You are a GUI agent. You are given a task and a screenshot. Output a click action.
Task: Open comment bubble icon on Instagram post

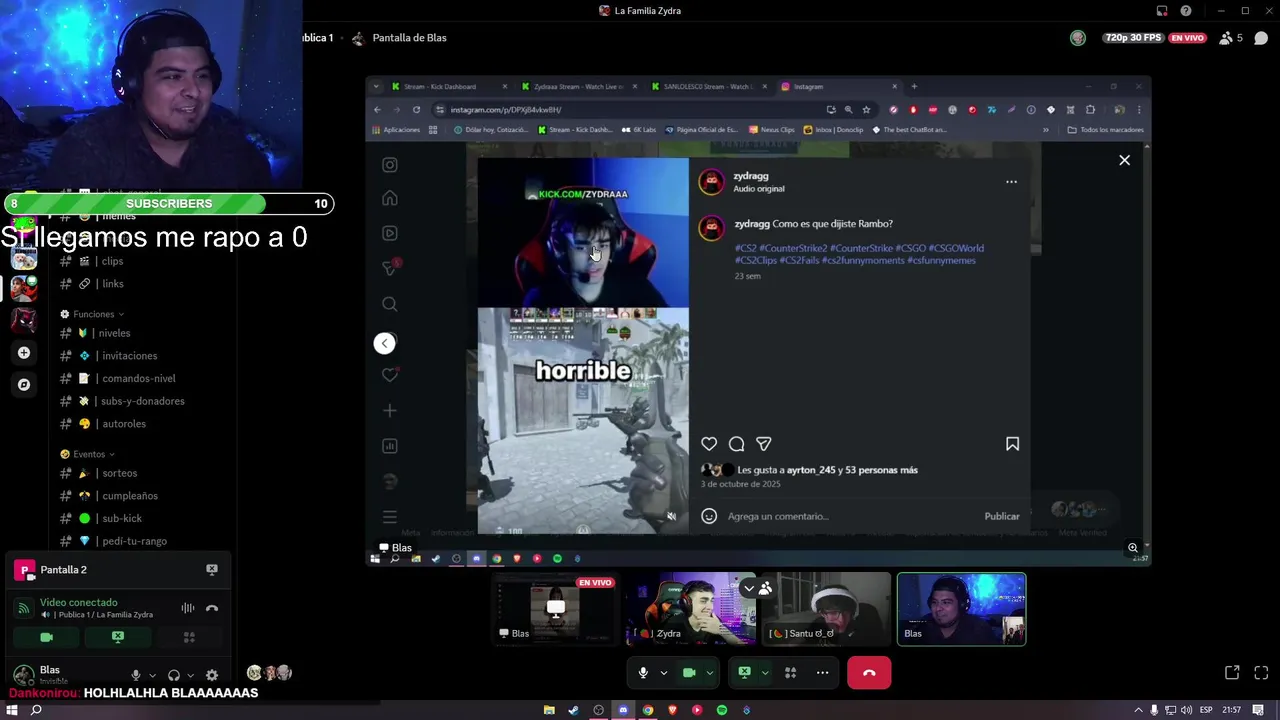click(x=736, y=444)
